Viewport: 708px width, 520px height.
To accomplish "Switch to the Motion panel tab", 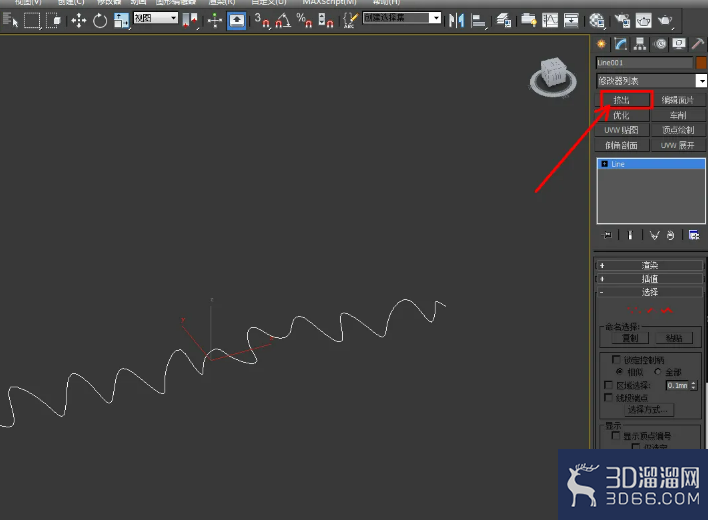I will (x=660, y=44).
